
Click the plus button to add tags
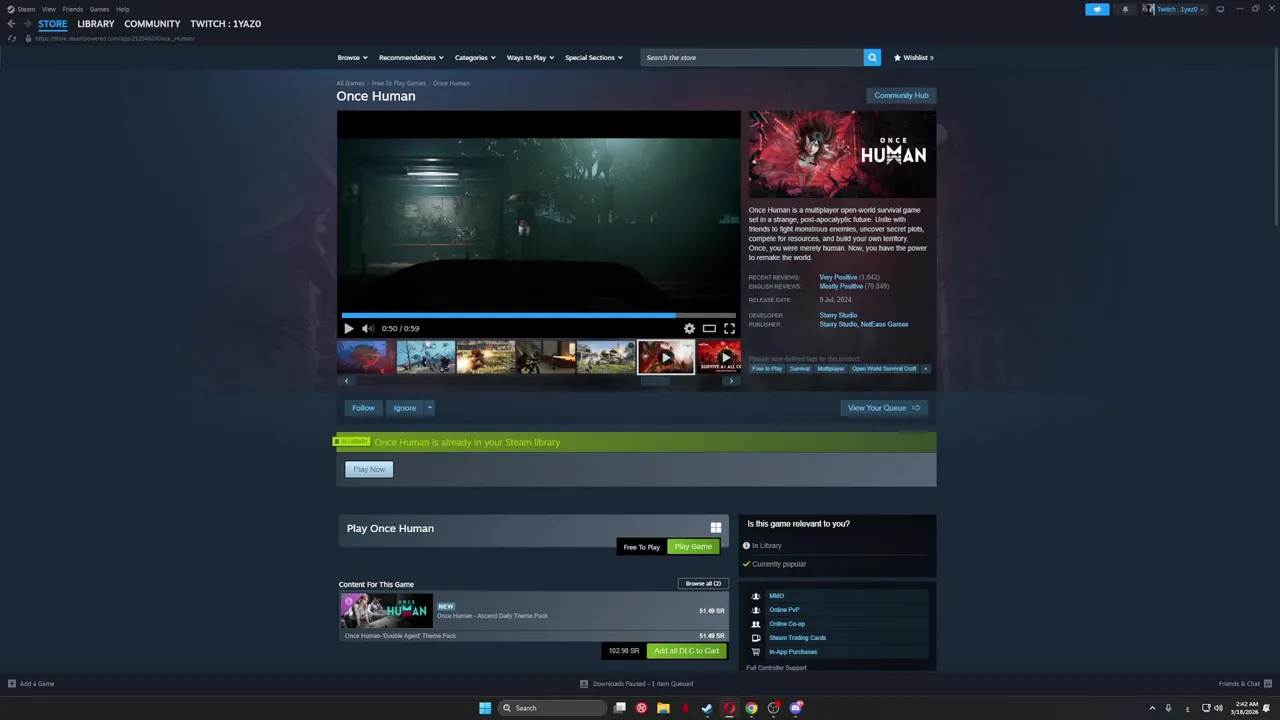pyautogui.click(x=925, y=369)
